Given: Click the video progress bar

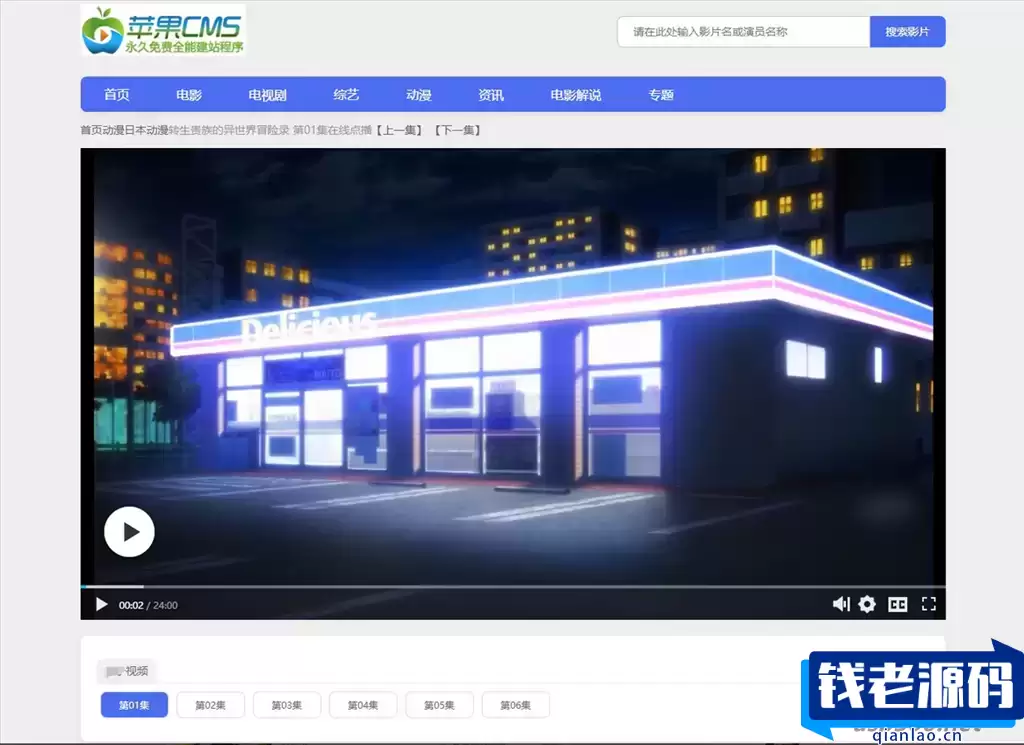Looking at the screenshot, I should [513, 586].
